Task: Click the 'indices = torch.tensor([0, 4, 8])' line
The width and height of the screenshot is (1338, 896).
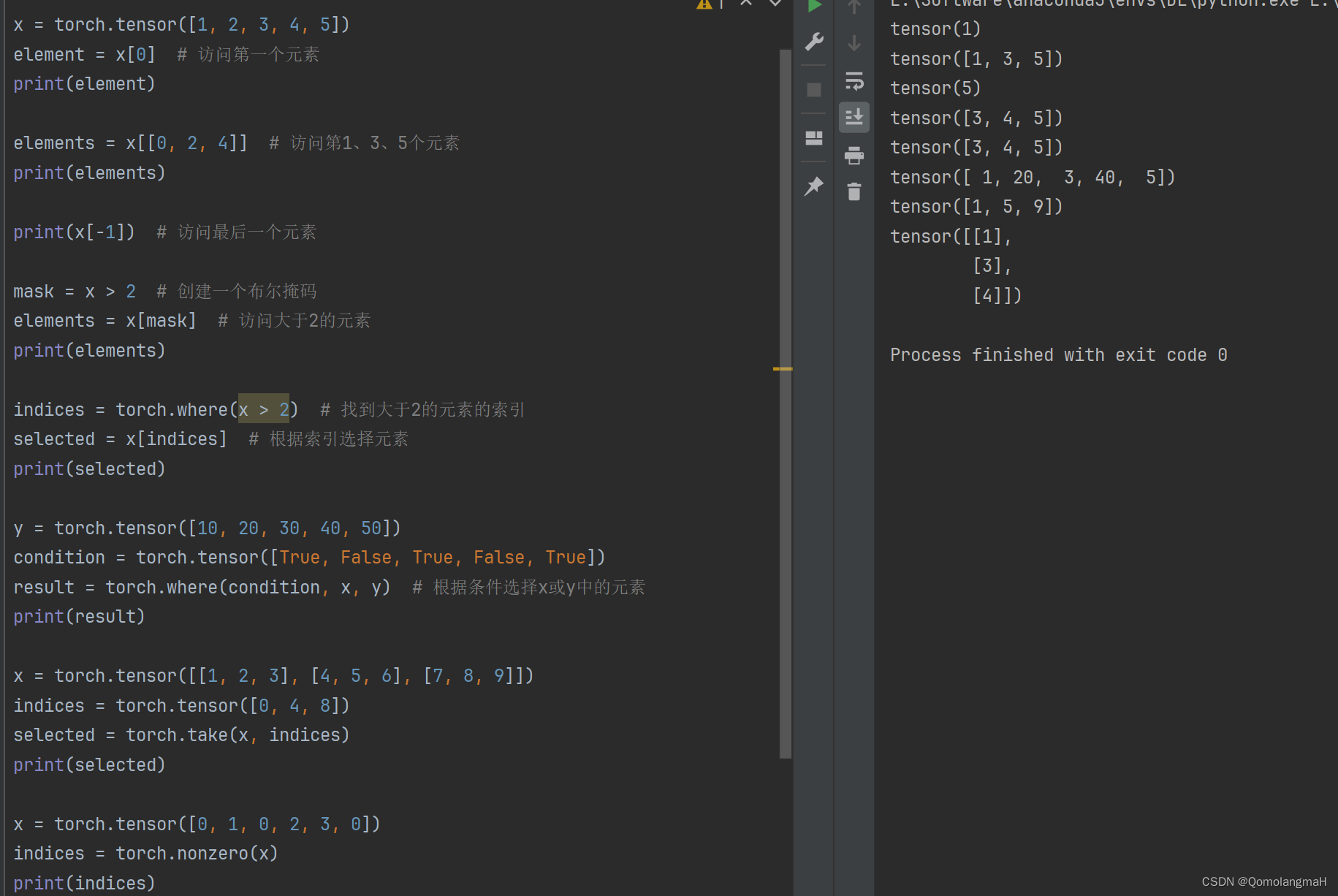Action: pos(181,706)
